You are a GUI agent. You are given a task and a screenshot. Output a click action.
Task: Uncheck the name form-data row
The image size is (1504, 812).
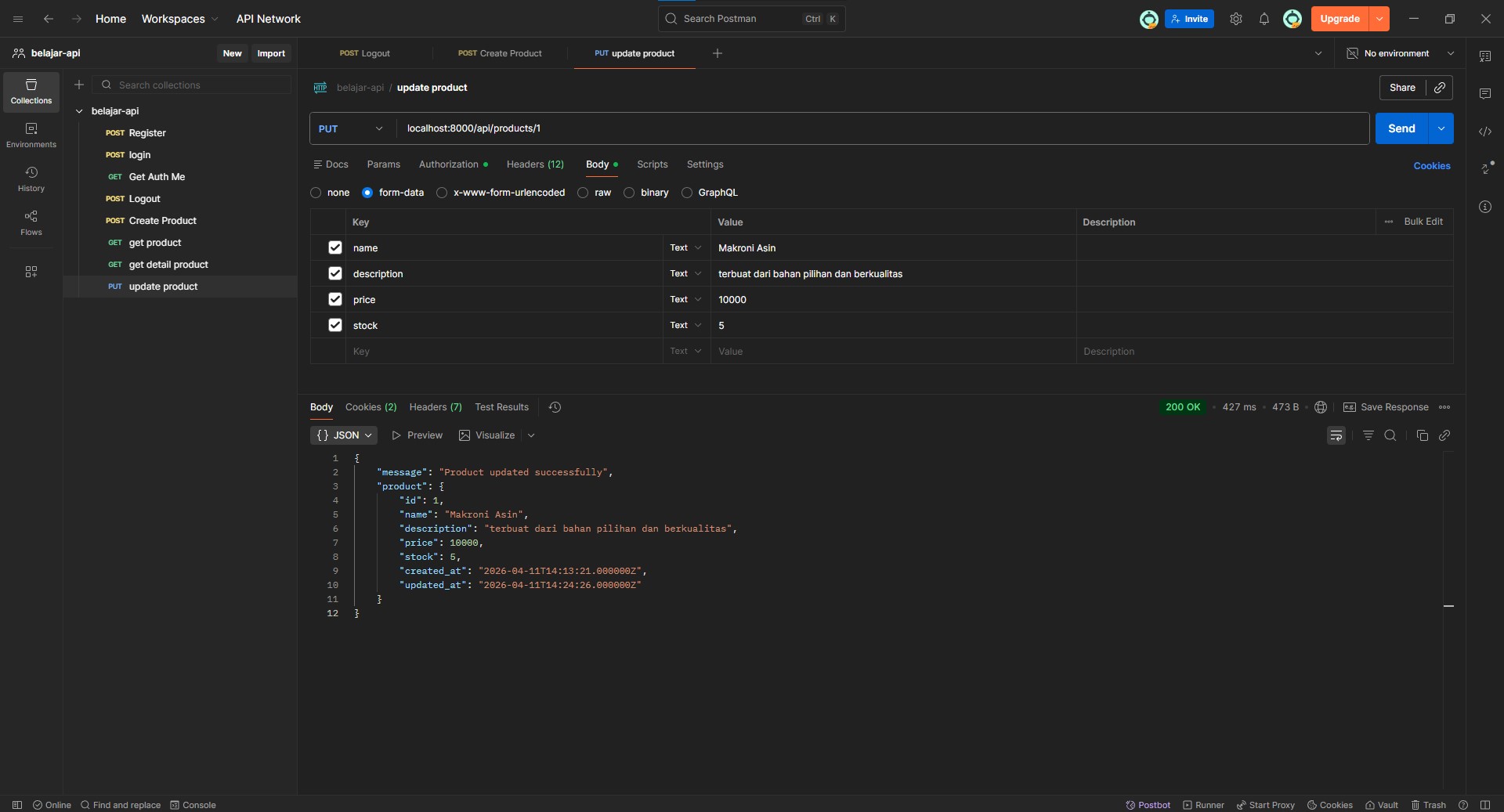point(335,247)
